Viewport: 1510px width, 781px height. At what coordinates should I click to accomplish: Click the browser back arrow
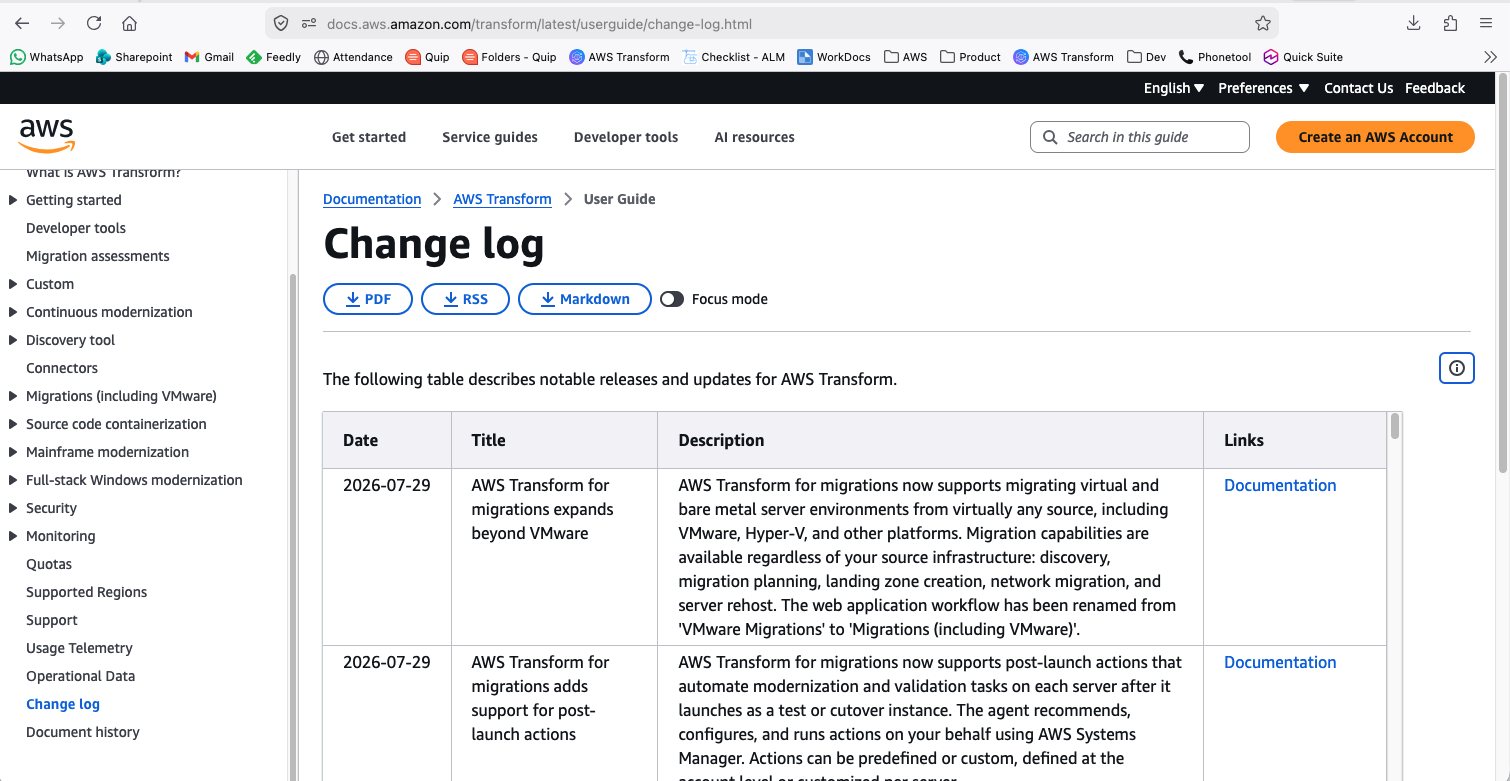(22, 23)
